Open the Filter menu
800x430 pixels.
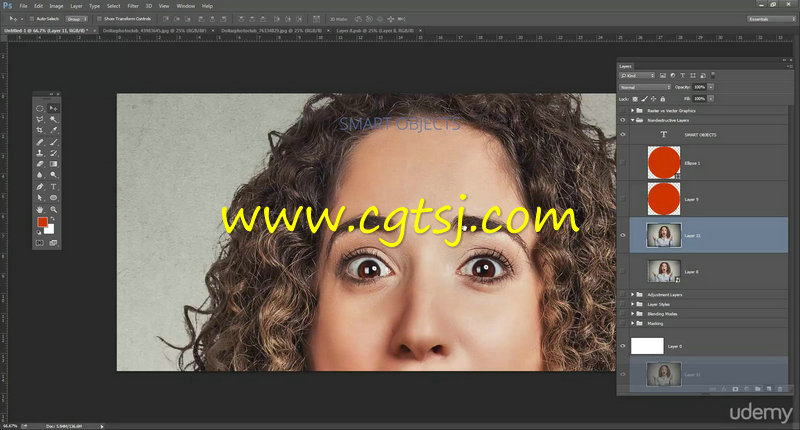coord(133,6)
